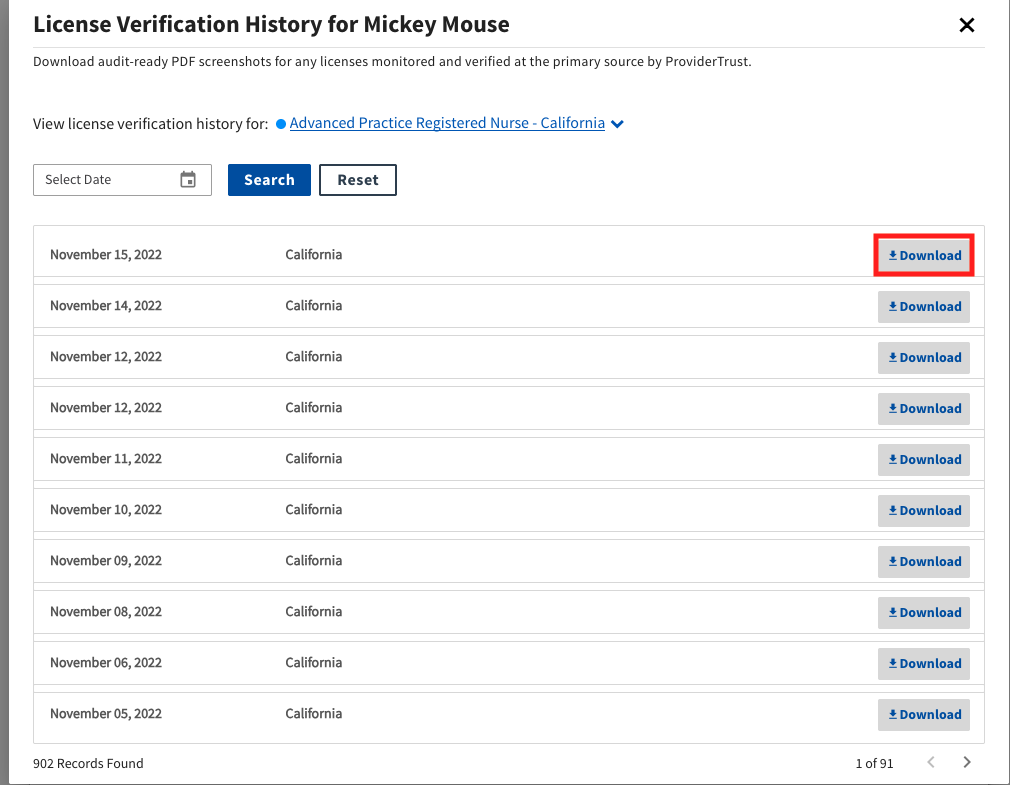The width and height of the screenshot is (1010, 785).
Task: Go to next page of records
Action: 966,763
